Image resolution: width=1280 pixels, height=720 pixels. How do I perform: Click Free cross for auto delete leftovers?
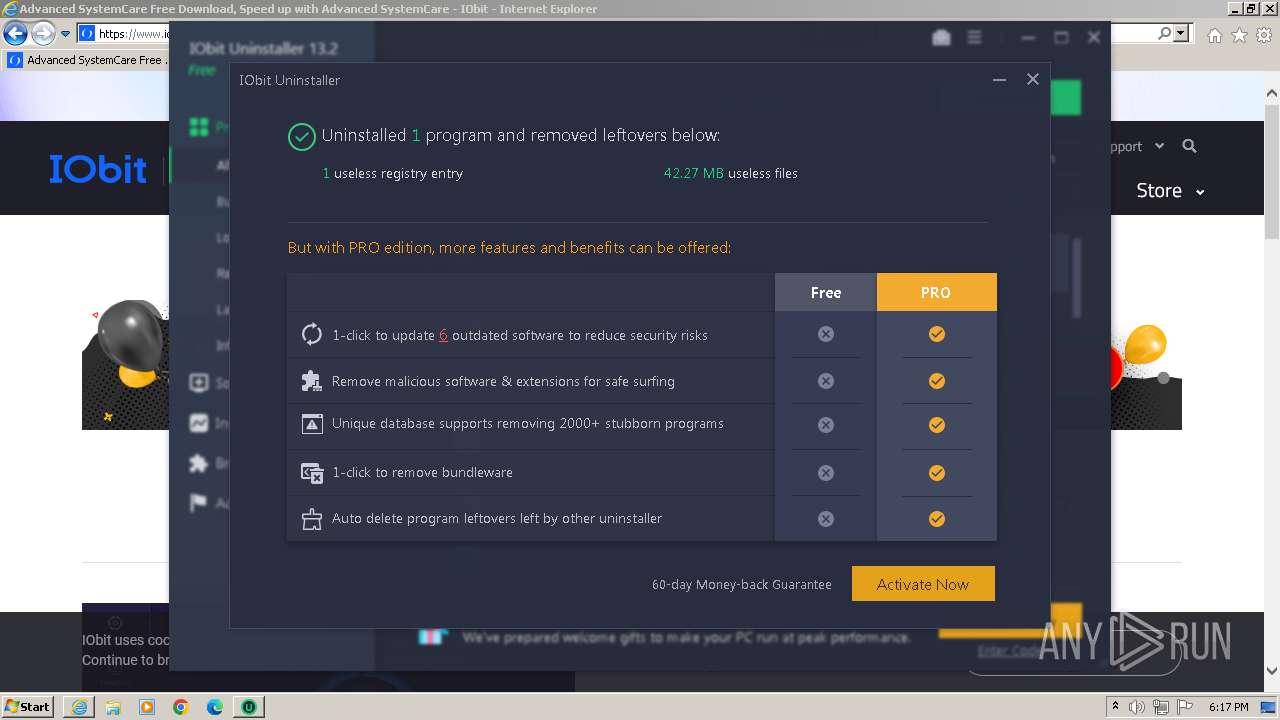click(x=826, y=519)
